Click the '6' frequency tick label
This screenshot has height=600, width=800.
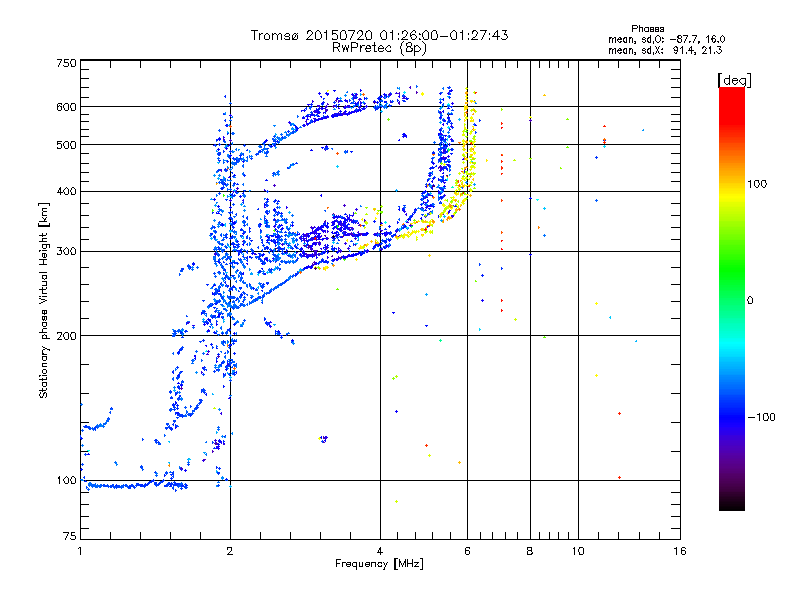click(467, 551)
